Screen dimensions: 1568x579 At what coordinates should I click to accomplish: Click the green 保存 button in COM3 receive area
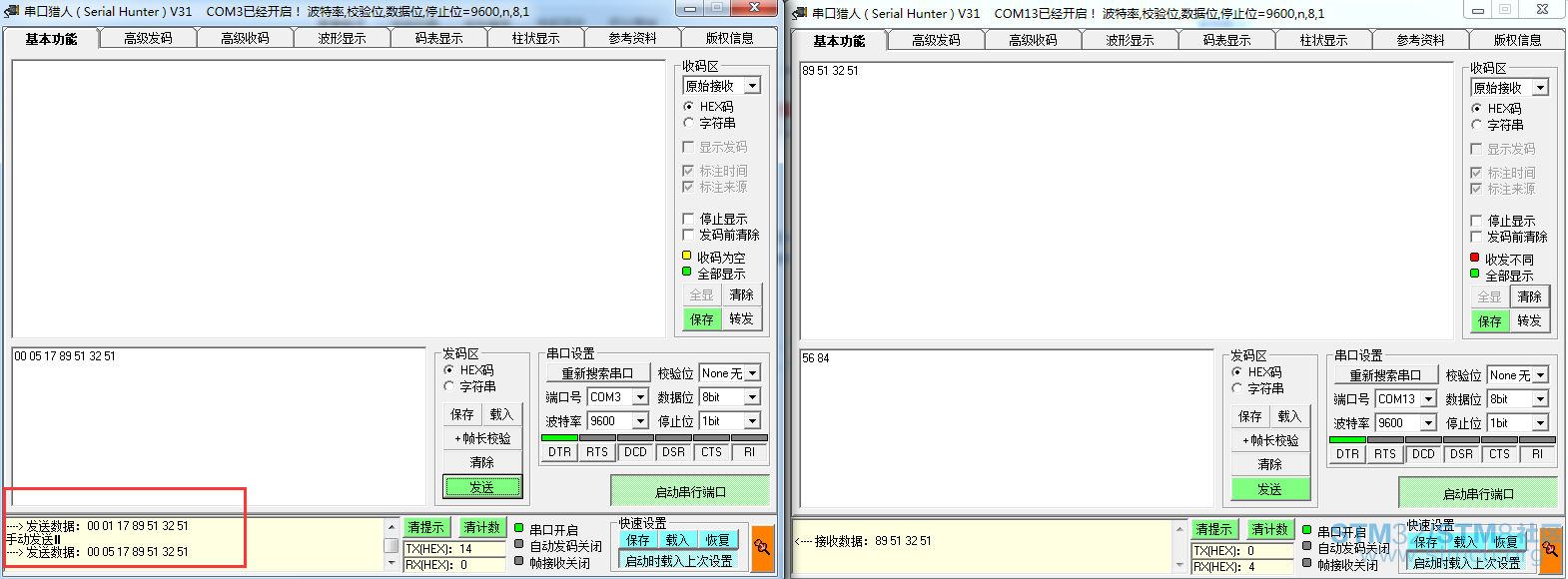[702, 319]
